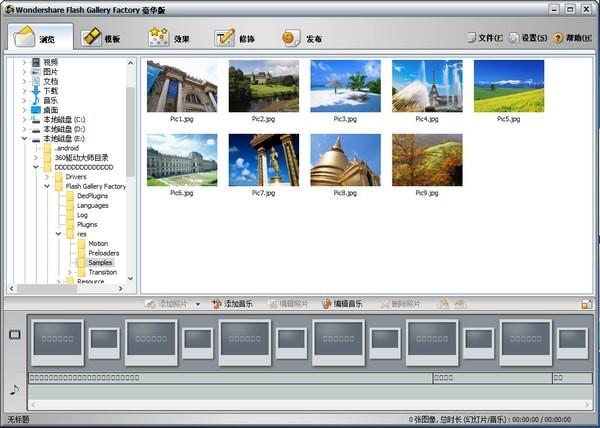
Task: Expand the 本地磁盘 (D:) node
Action: [24, 129]
